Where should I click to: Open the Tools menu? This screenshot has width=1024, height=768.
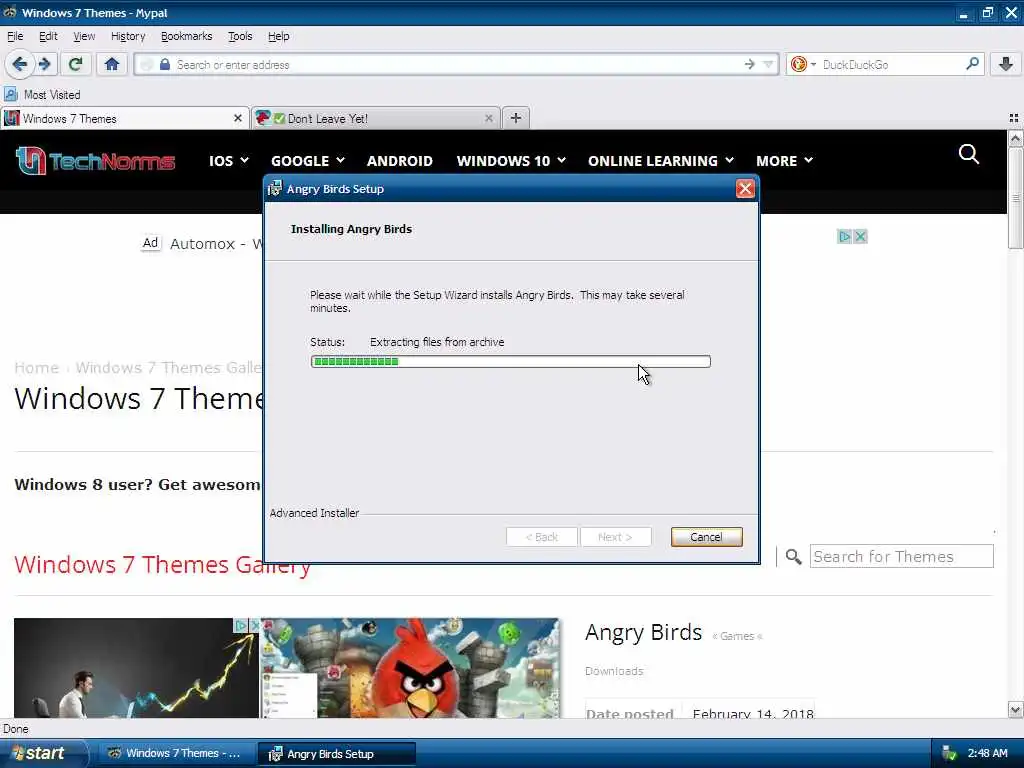point(240,36)
